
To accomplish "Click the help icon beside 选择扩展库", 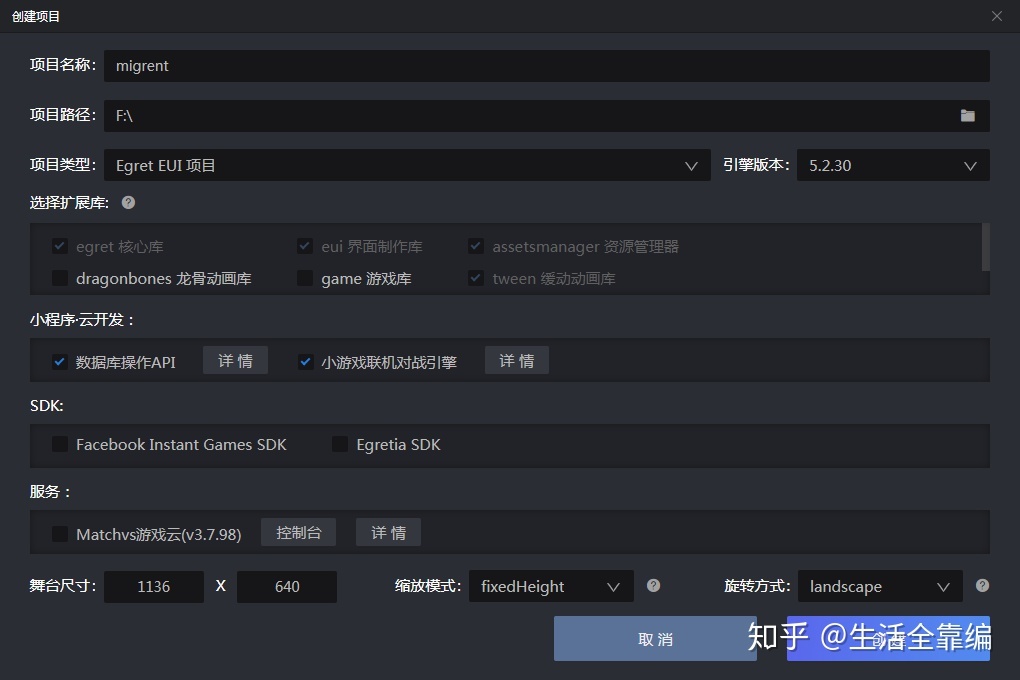I will point(127,203).
